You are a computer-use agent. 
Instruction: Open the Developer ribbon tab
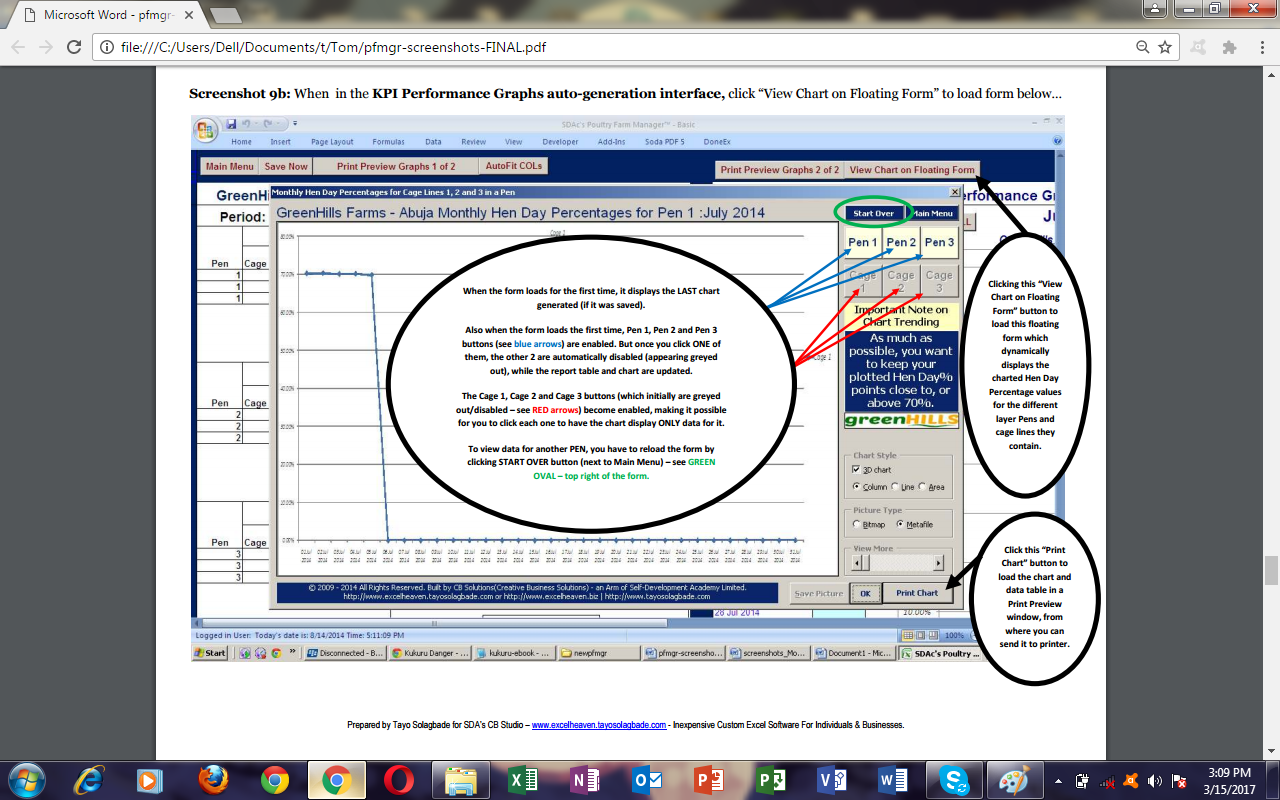click(560, 142)
